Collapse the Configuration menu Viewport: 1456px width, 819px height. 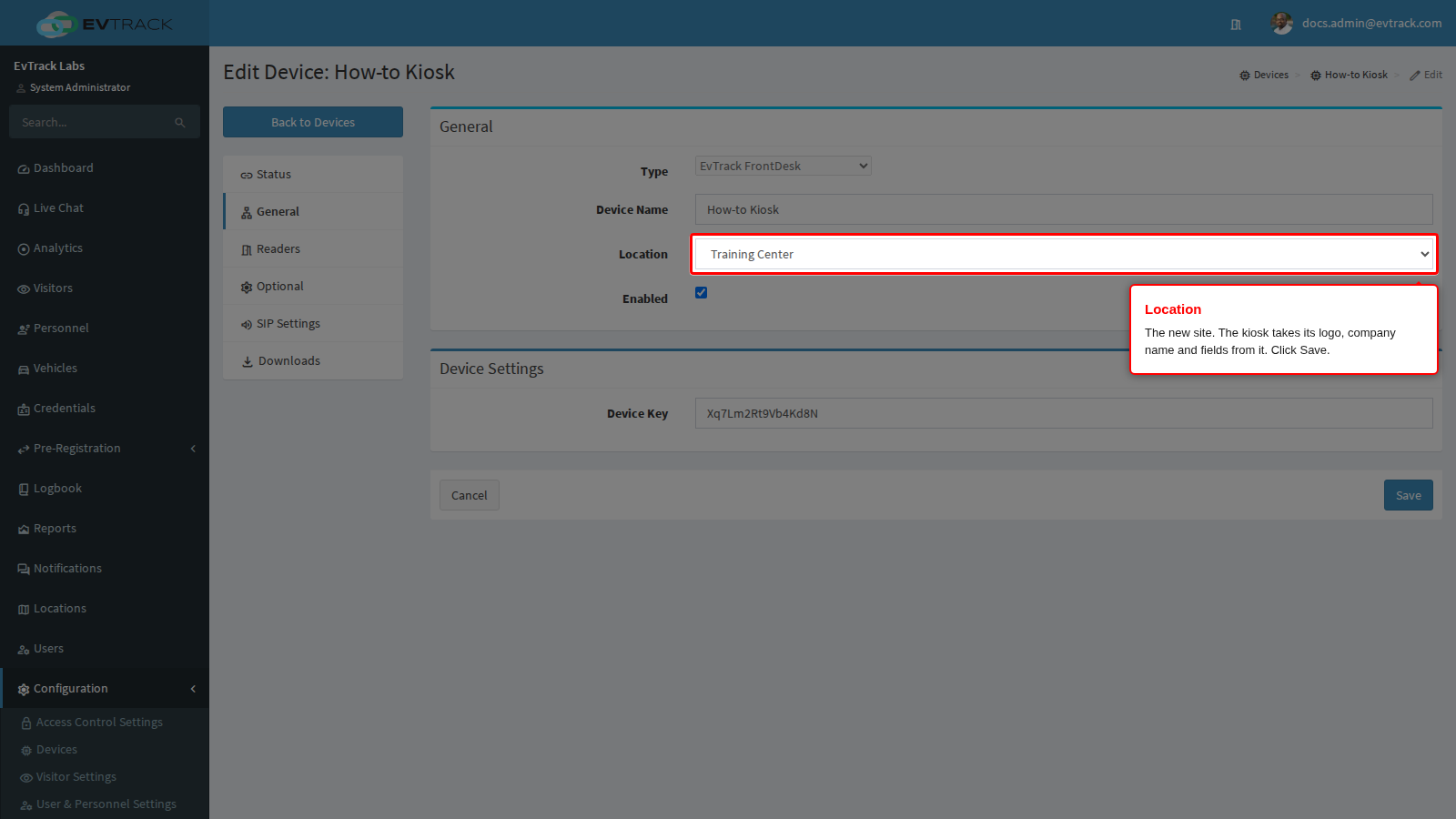pyautogui.click(x=105, y=689)
